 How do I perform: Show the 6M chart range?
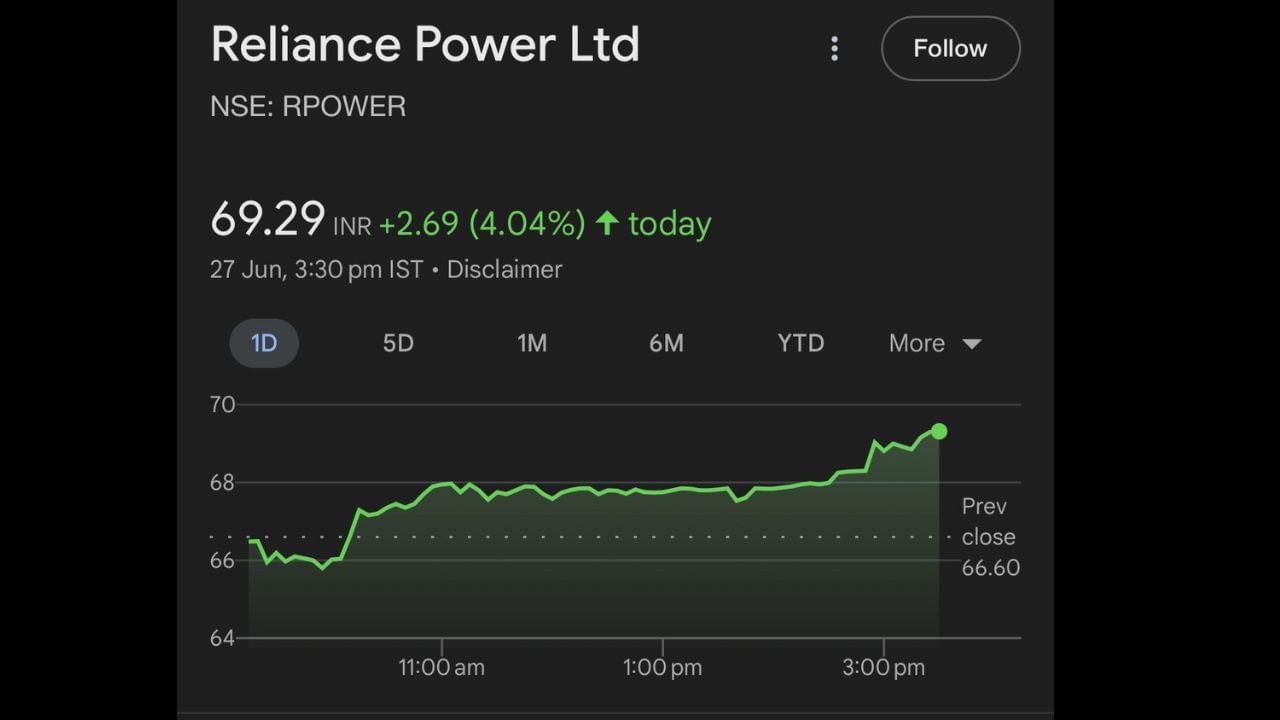pos(666,343)
